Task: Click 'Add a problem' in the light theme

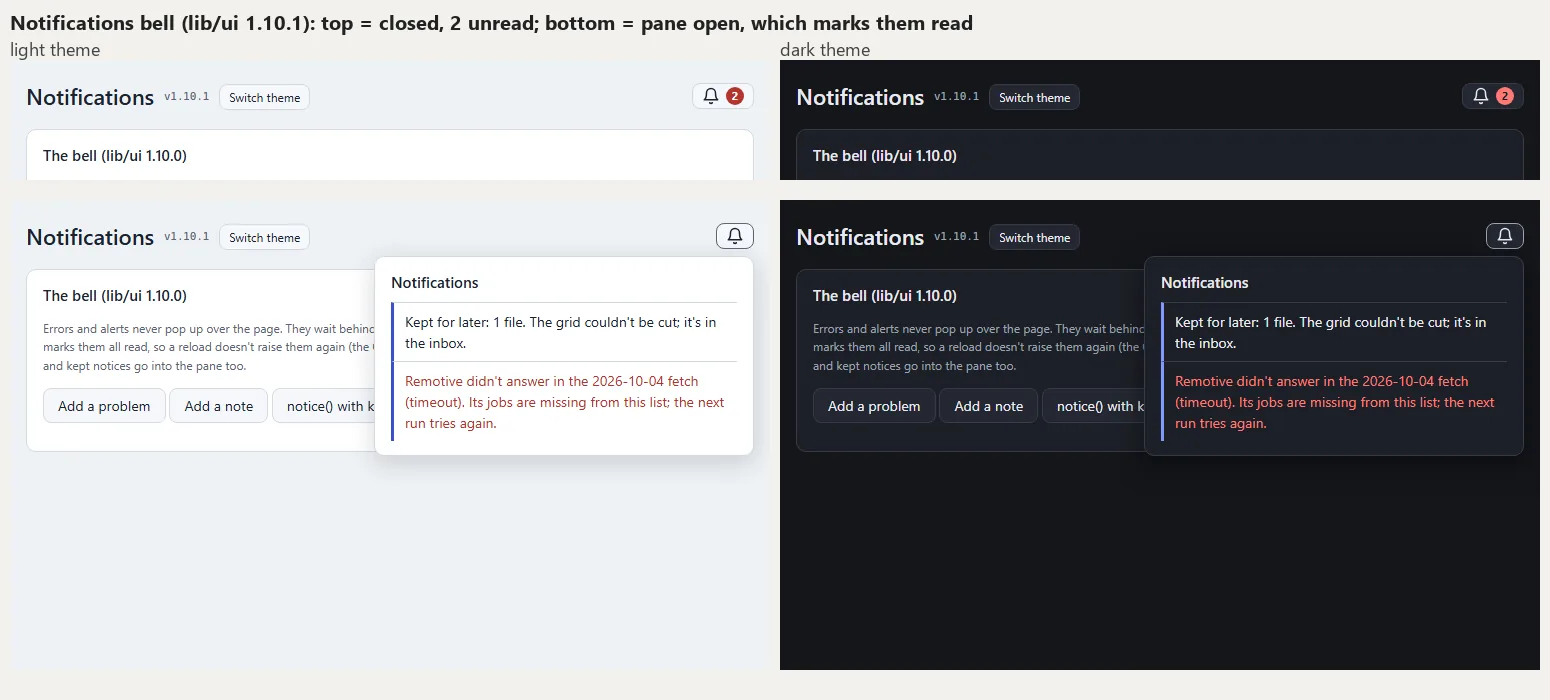Action: 104,406
